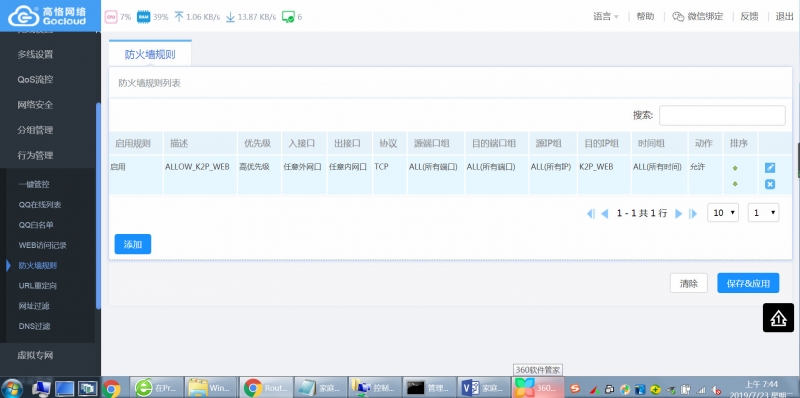800x398 pixels.
Task: Open Chrome from the taskbar
Action: pyautogui.click(x=112, y=388)
